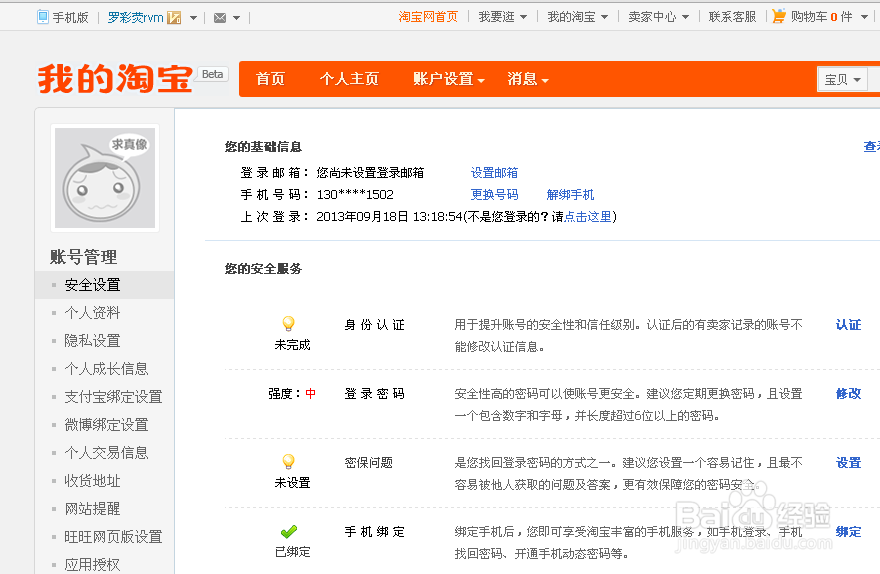Click the 您的安全服务 heading

[263, 269]
